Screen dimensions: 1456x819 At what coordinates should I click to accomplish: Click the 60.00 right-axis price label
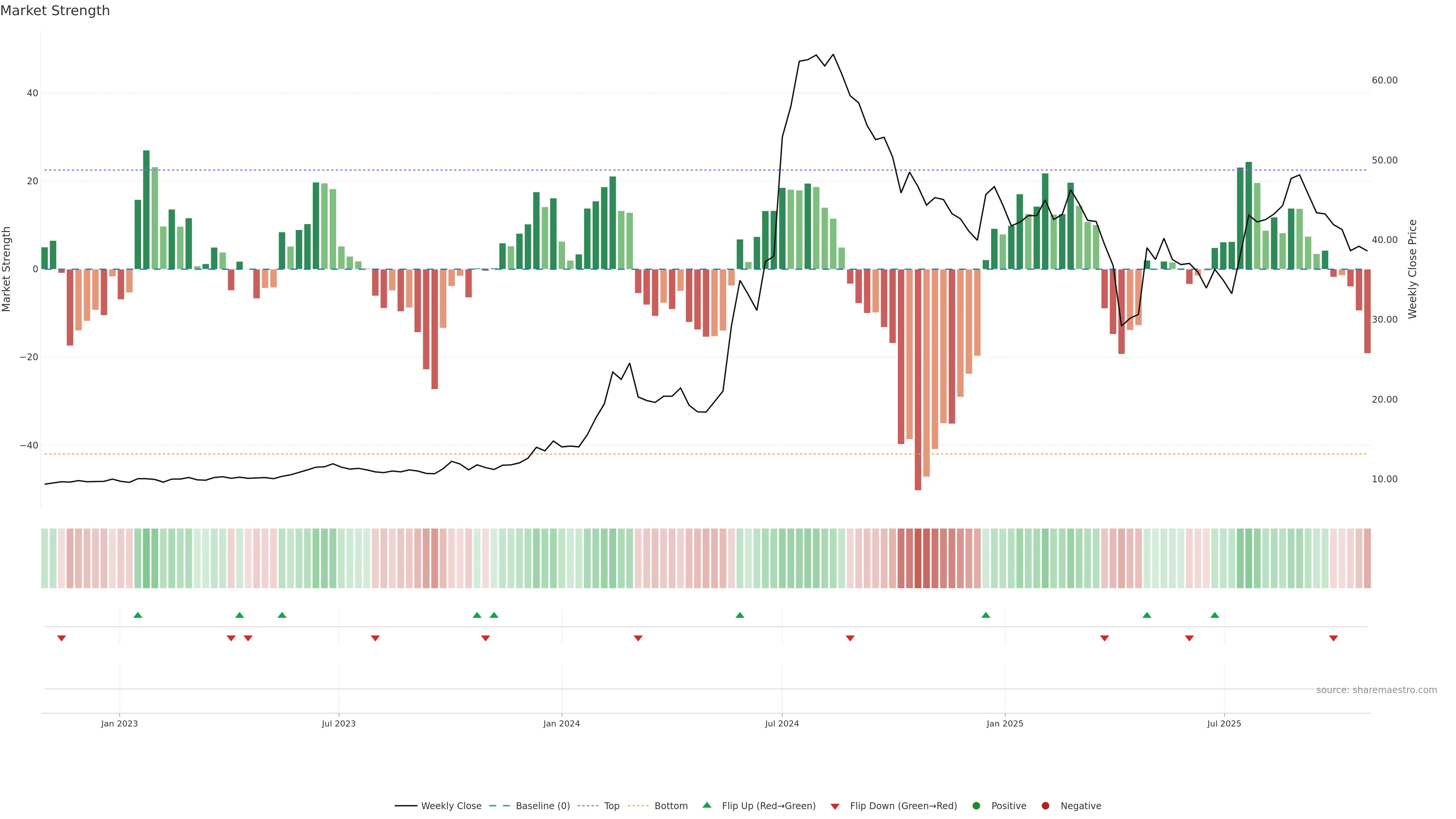pos(1384,80)
